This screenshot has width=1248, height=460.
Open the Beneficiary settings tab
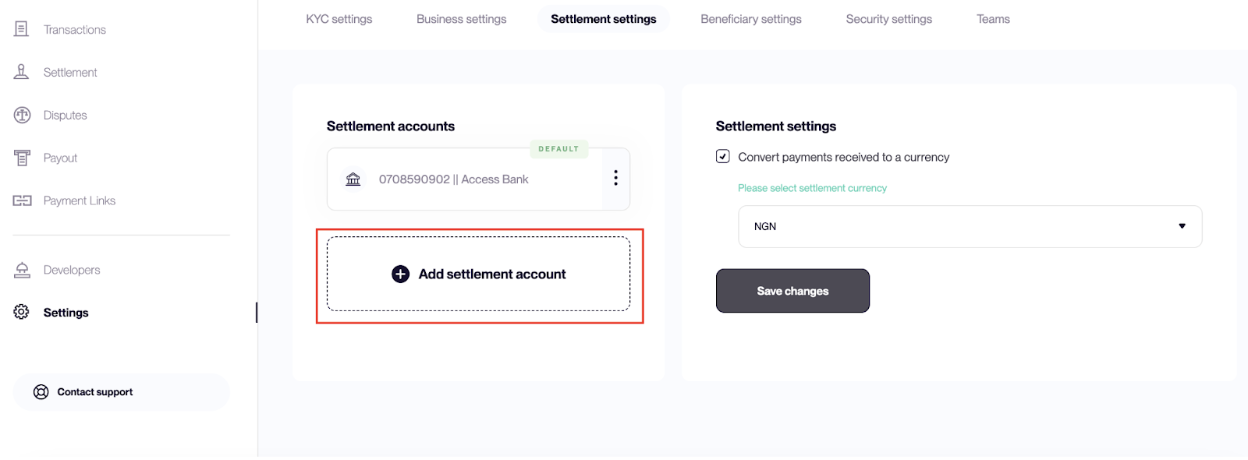tap(751, 19)
